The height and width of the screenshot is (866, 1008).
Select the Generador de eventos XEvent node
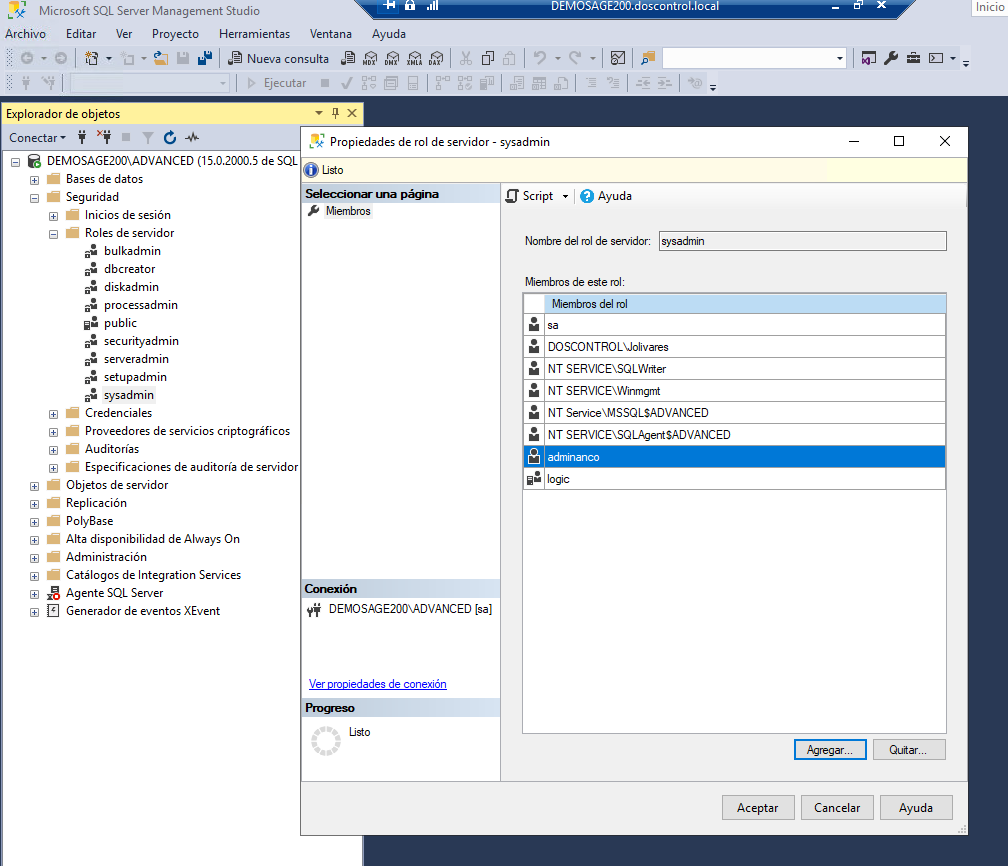click(143, 611)
